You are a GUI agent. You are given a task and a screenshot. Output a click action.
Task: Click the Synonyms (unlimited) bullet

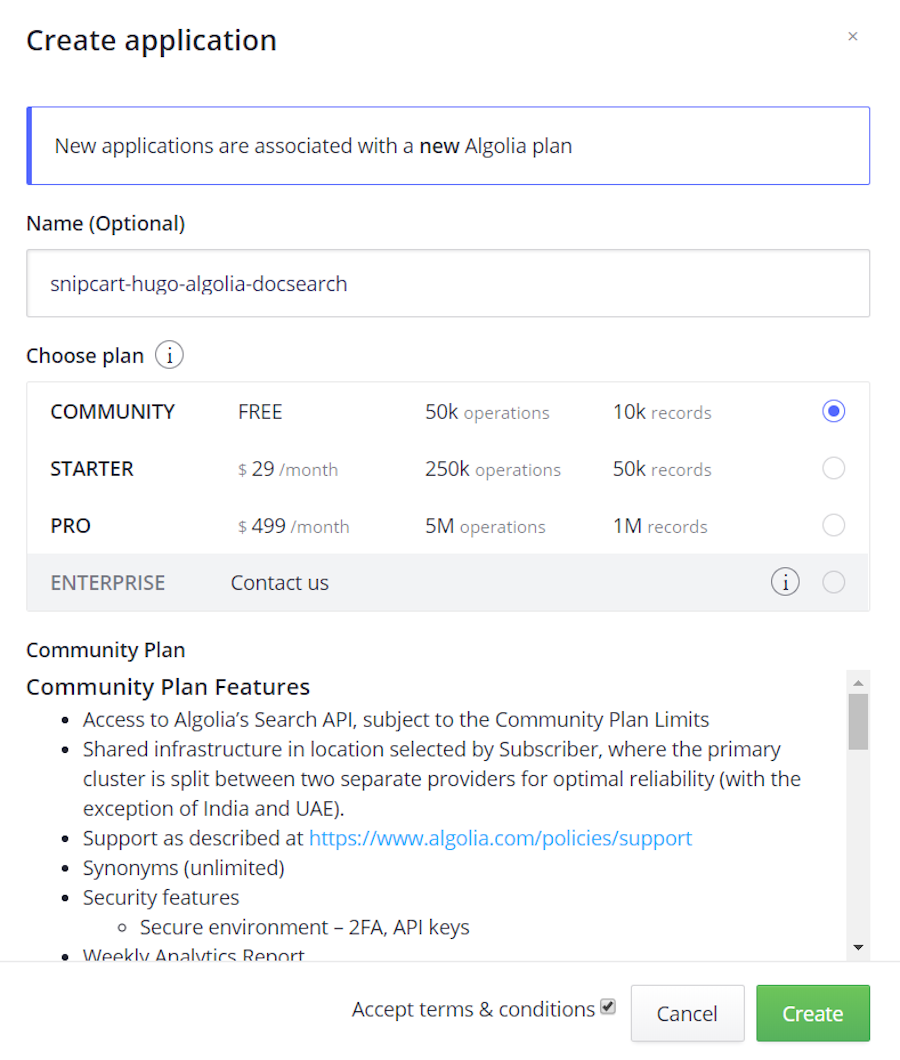tap(183, 867)
